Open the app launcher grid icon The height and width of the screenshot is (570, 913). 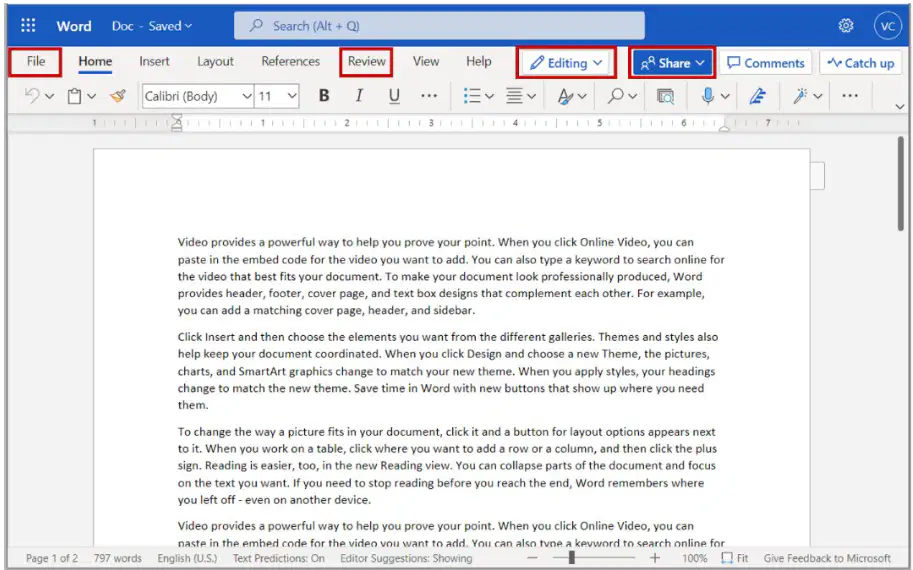point(28,26)
